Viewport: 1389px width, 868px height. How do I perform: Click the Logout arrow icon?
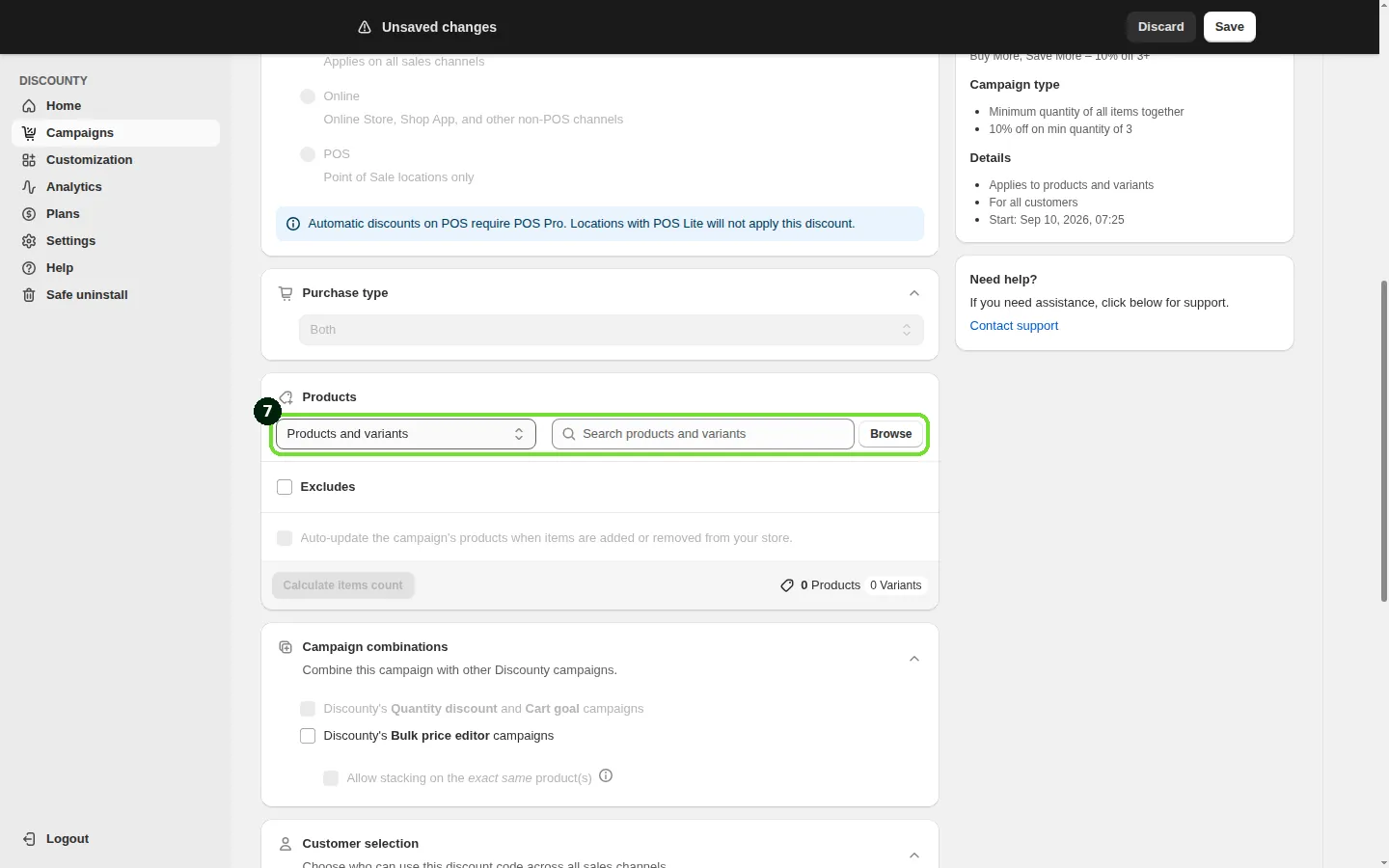pyautogui.click(x=29, y=839)
